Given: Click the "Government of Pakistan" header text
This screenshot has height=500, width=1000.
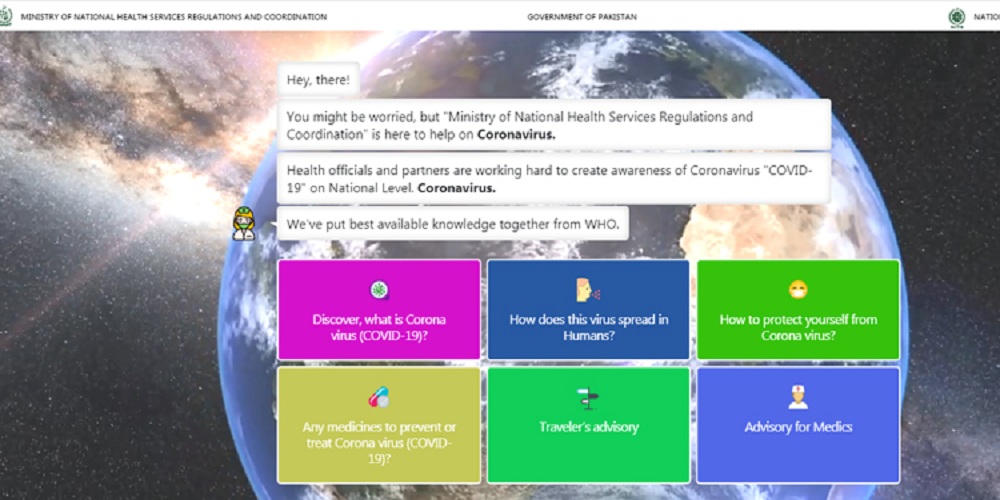Looking at the screenshot, I should (582, 17).
